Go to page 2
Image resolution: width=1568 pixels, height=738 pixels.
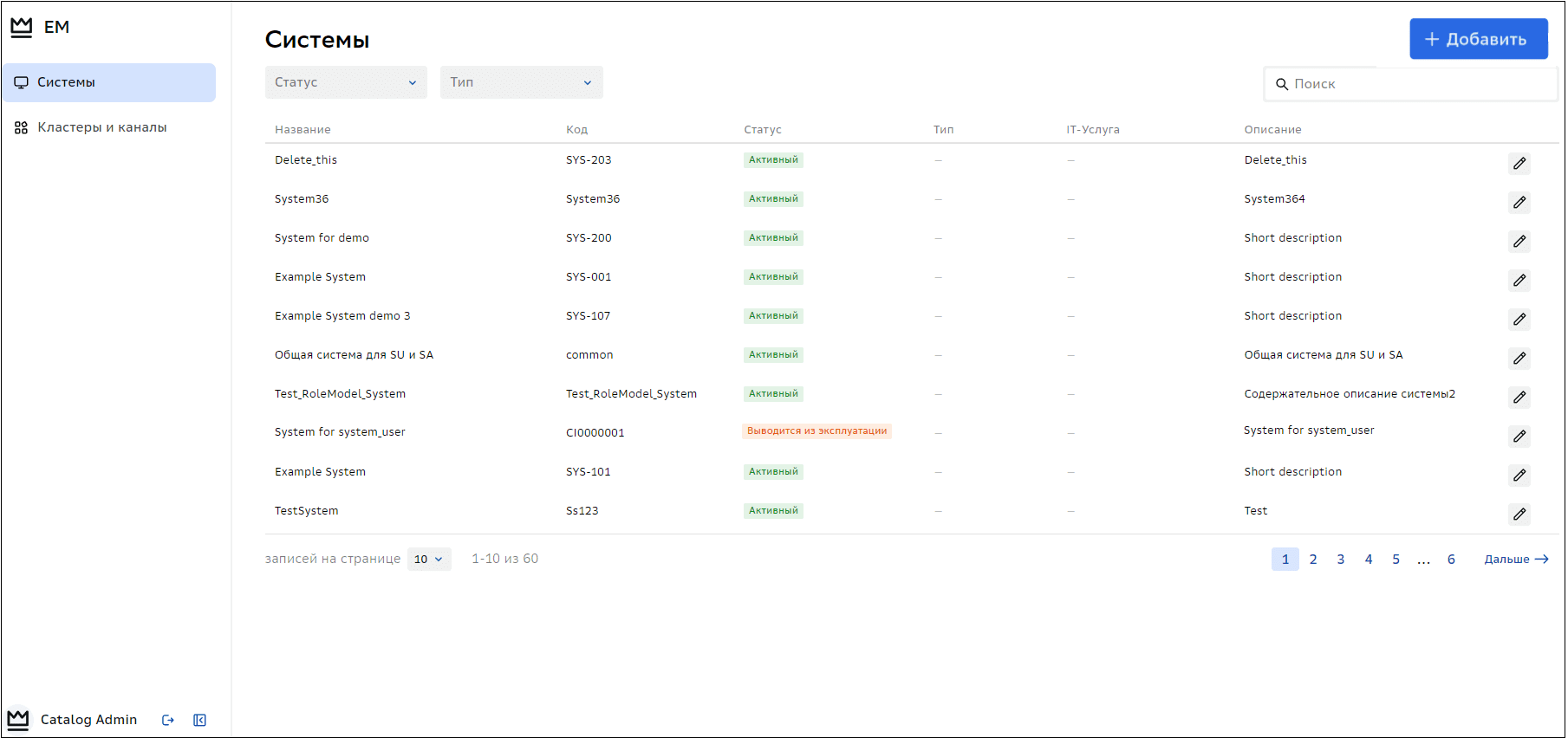tap(1313, 560)
